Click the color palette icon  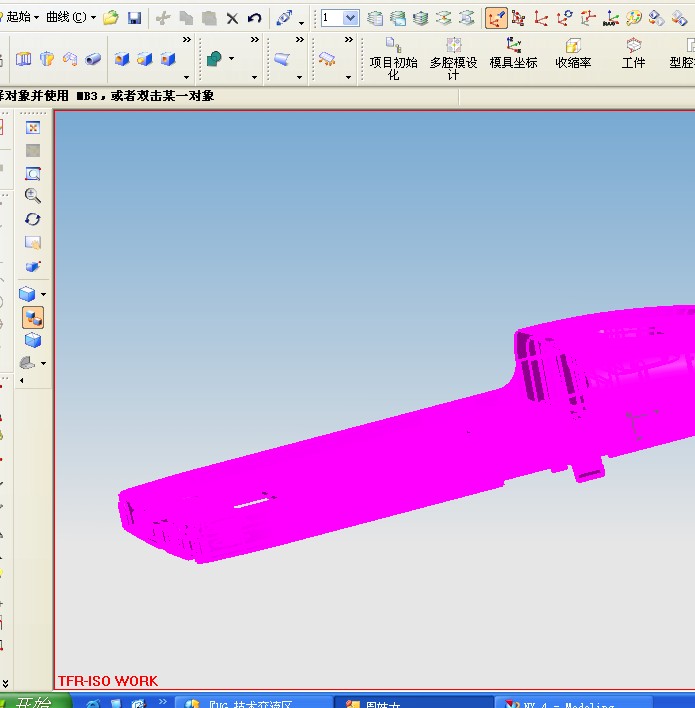tap(634, 18)
